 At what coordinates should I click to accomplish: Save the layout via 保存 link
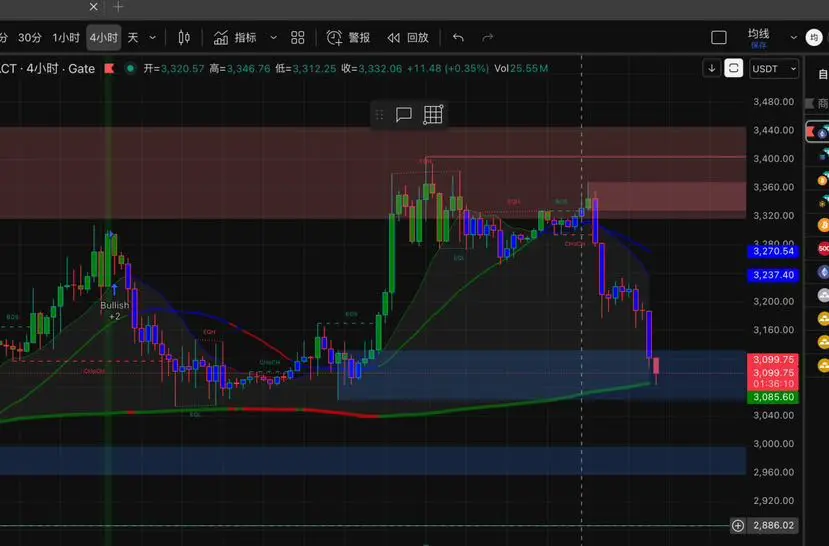(x=758, y=45)
